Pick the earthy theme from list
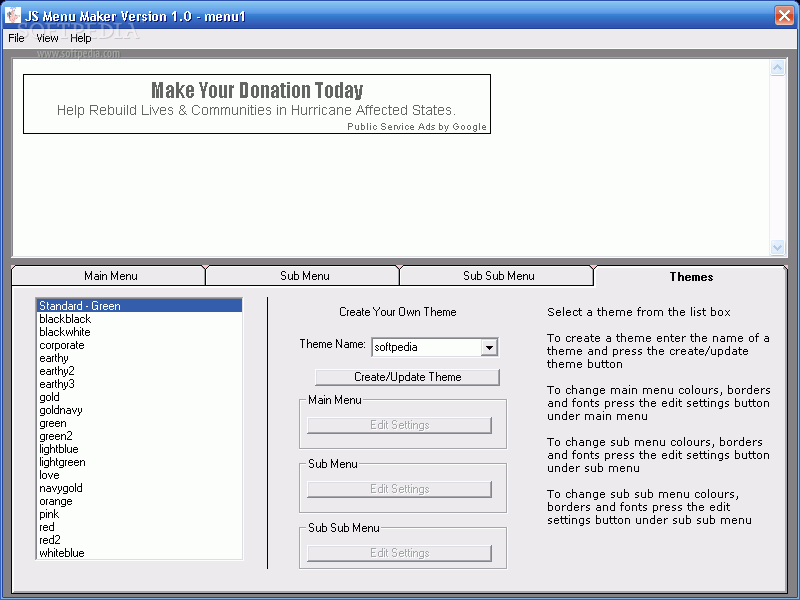 point(140,358)
